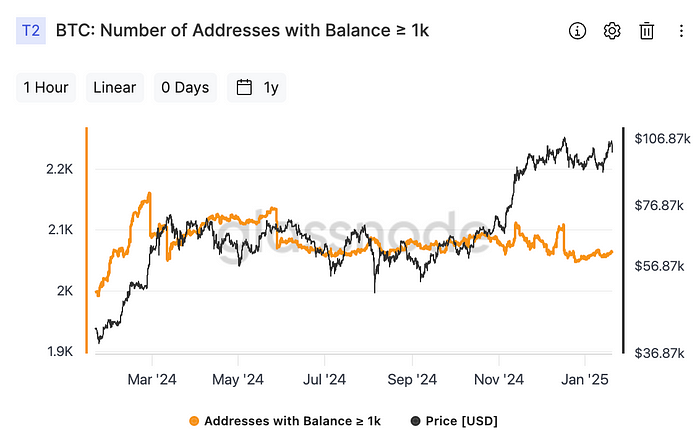Click the Sep '24 date axis label
The width and height of the screenshot is (700, 440).
412,380
